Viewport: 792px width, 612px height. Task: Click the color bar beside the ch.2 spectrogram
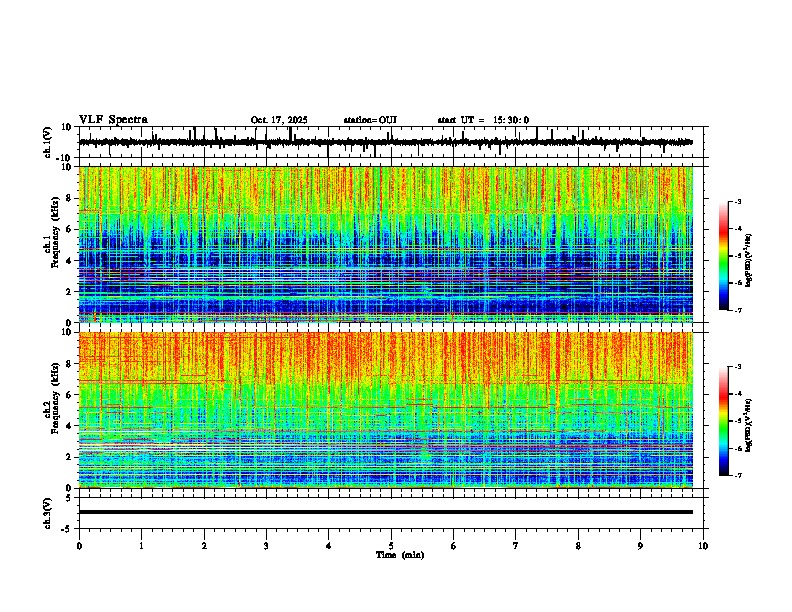(723, 421)
